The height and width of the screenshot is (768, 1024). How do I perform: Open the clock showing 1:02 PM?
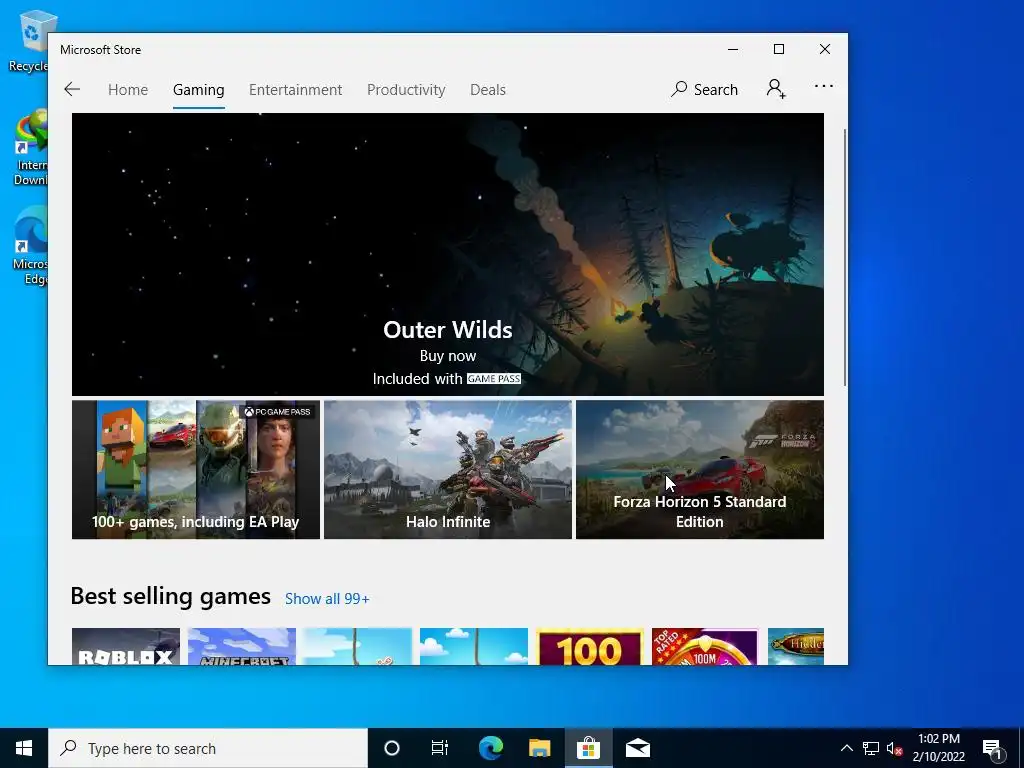click(x=938, y=748)
